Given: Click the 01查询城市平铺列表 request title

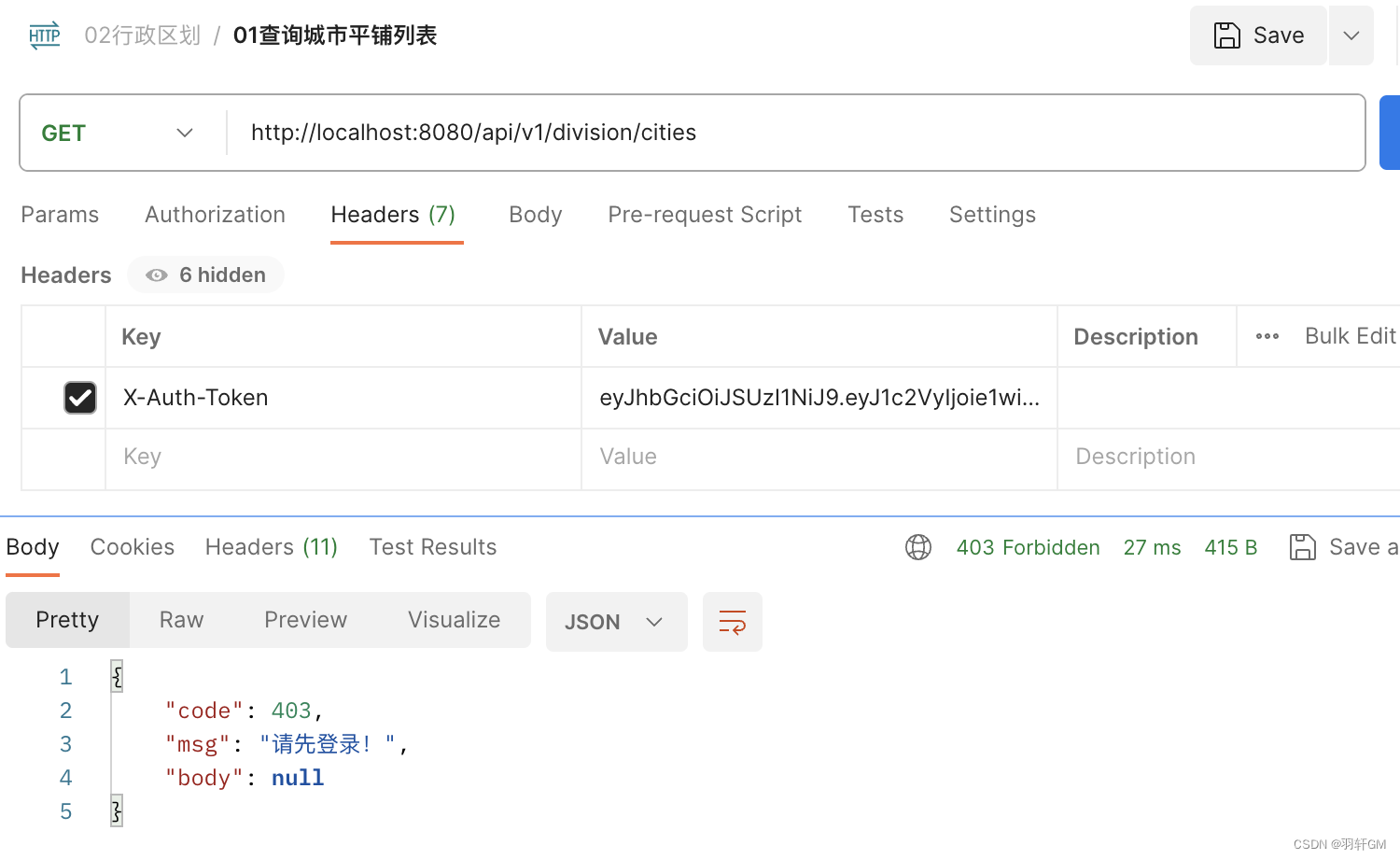Looking at the screenshot, I should [x=335, y=35].
